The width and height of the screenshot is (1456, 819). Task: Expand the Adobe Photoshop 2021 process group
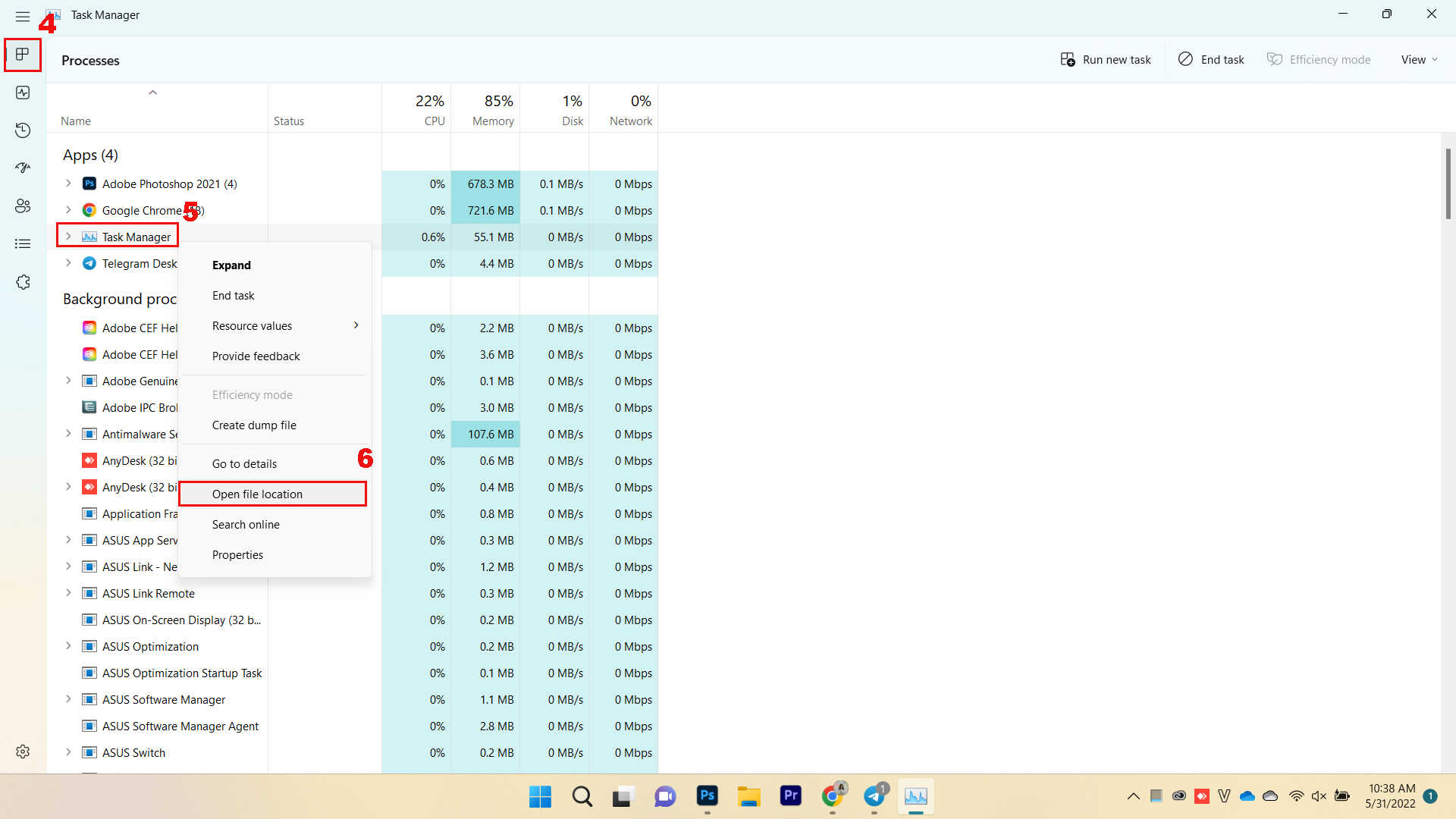pyautogui.click(x=68, y=184)
